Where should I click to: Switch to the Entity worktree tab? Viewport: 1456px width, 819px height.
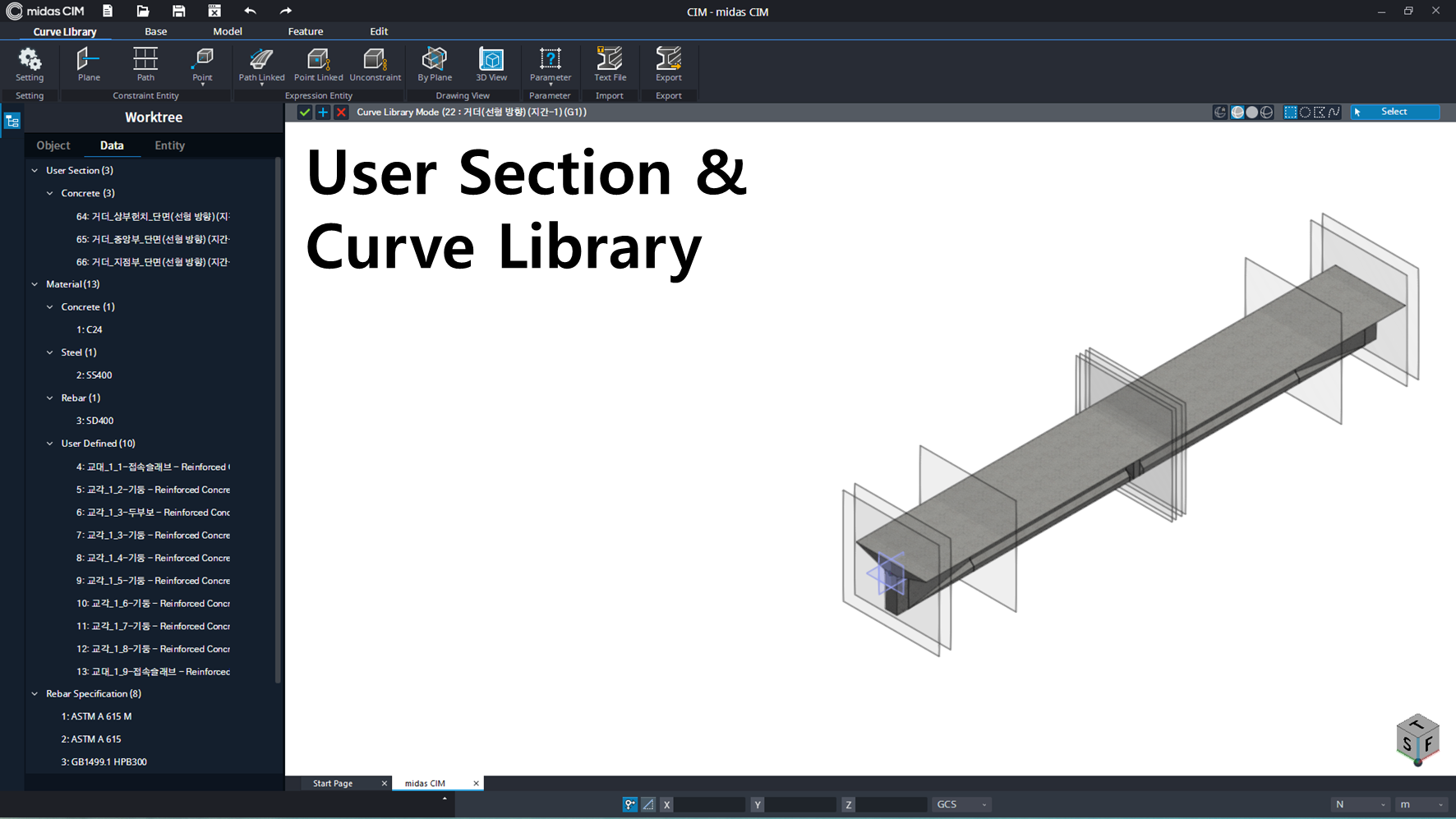point(170,145)
